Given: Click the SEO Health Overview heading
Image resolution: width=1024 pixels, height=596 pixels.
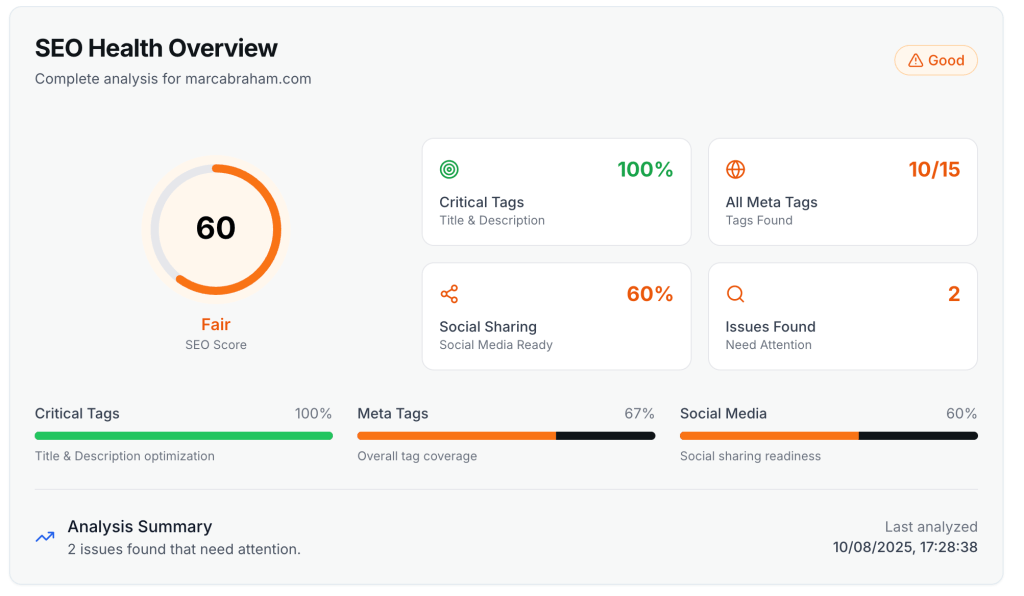Looking at the screenshot, I should coord(156,48).
